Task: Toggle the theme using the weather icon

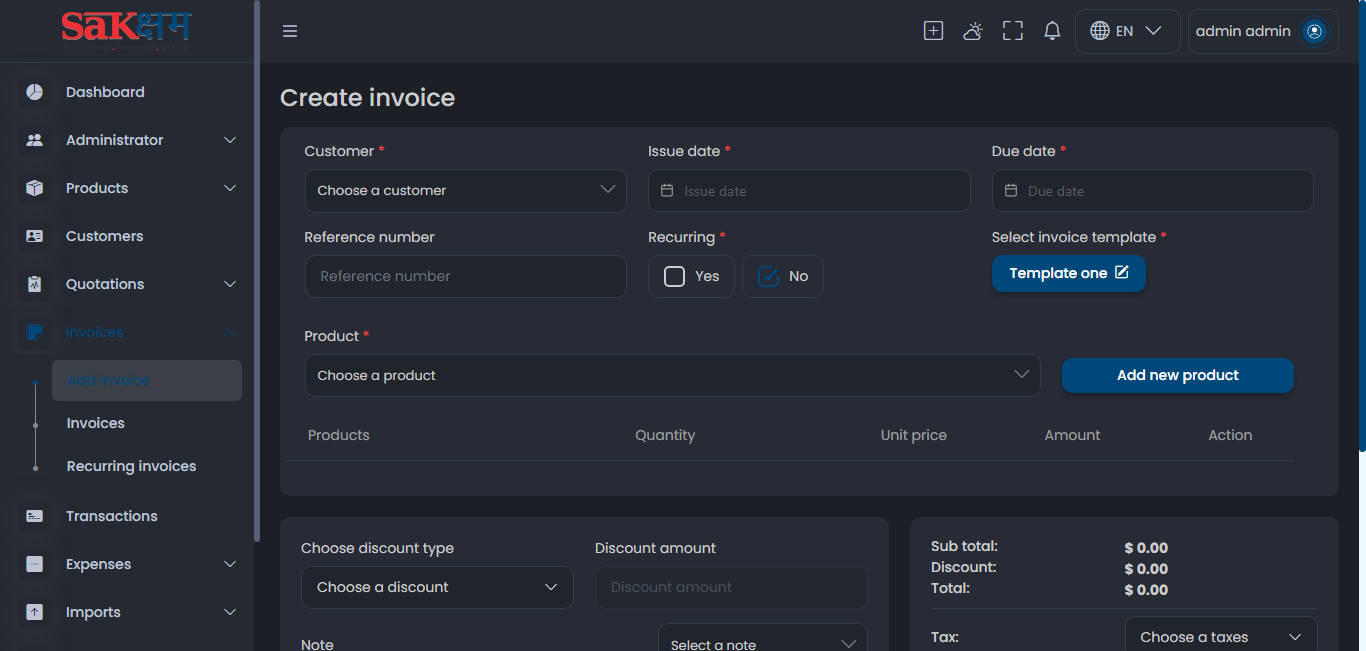Action: coord(972,30)
